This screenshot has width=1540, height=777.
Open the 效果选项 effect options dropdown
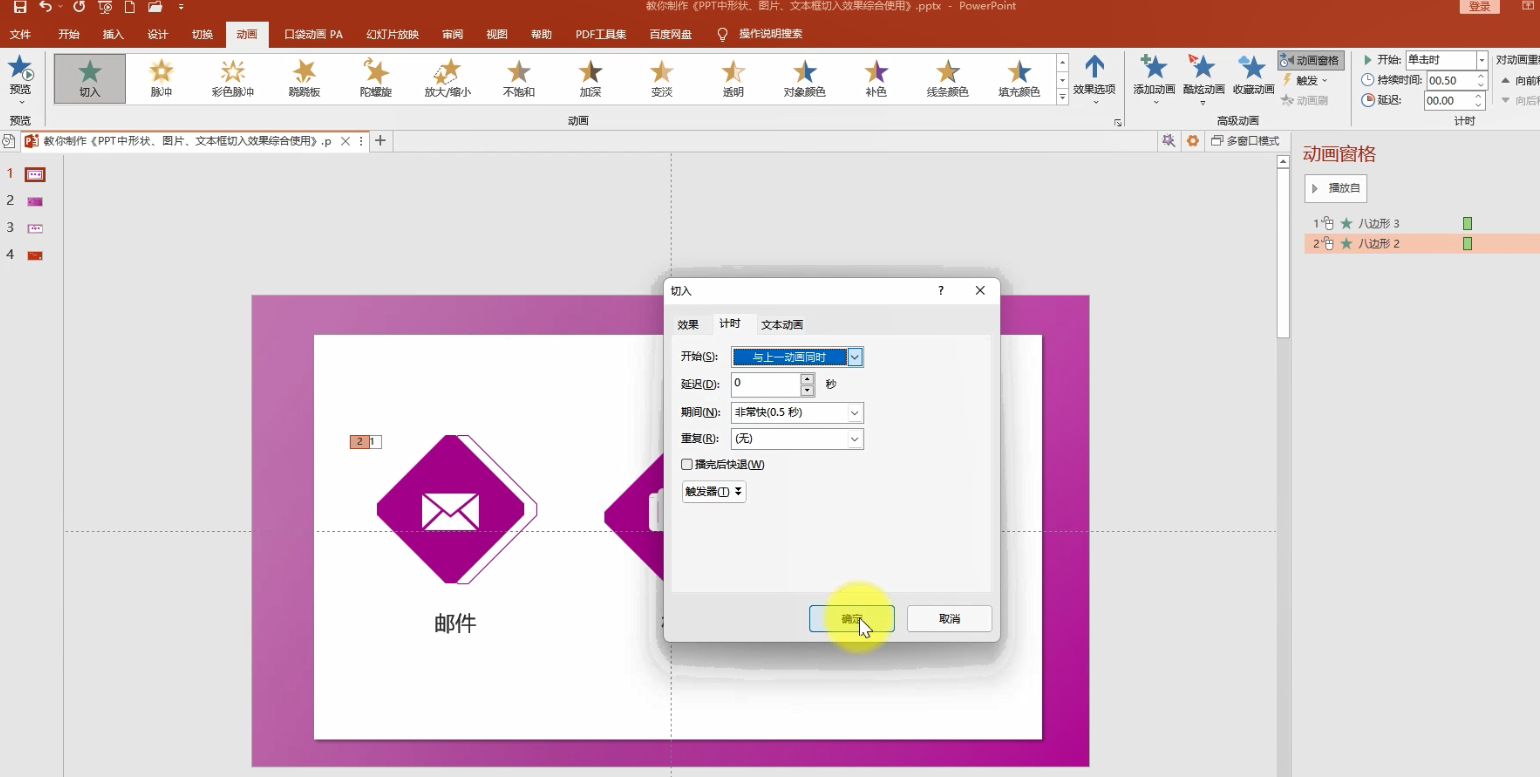[1094, 78]
